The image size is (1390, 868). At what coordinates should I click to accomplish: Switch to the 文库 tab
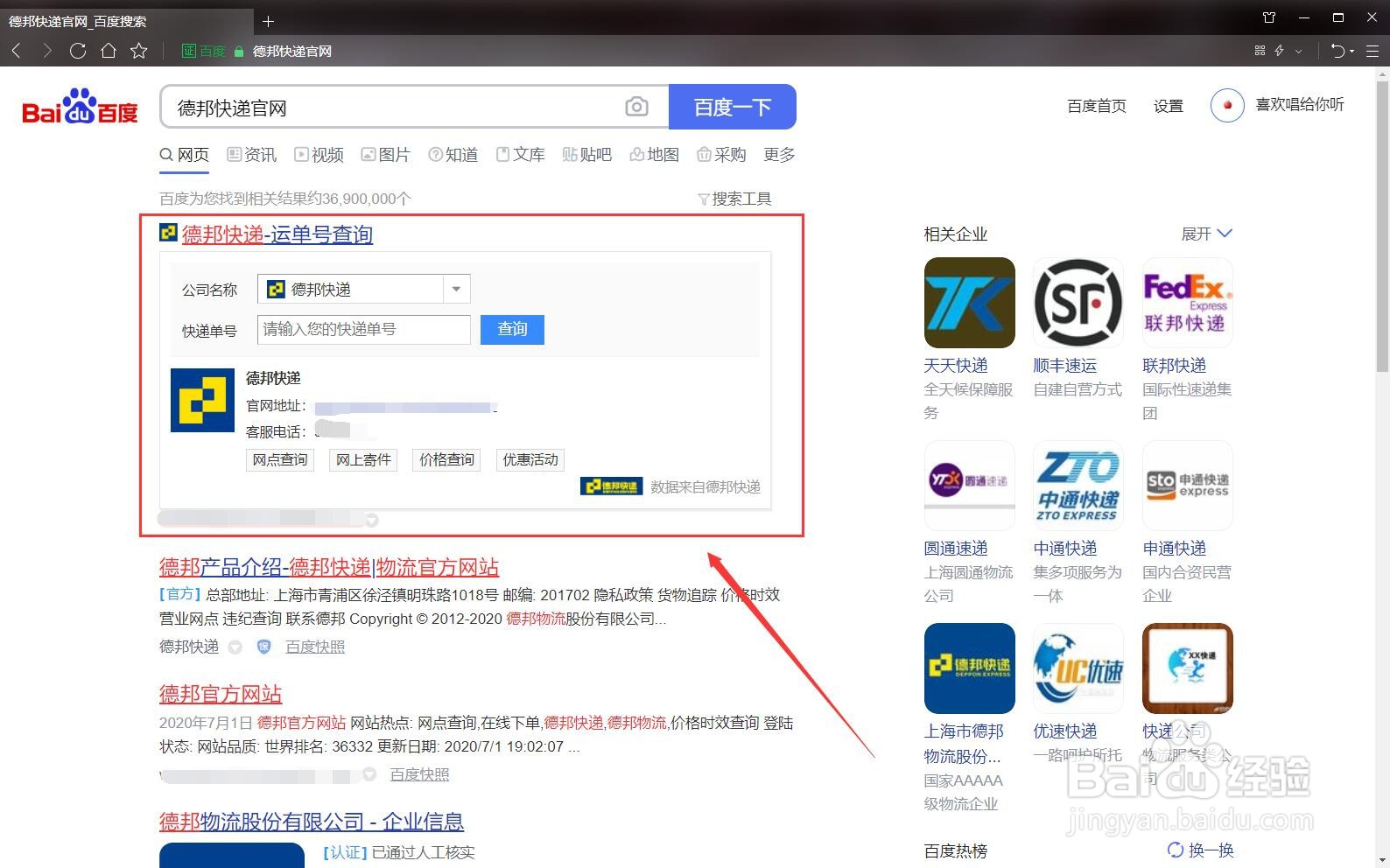520,155
